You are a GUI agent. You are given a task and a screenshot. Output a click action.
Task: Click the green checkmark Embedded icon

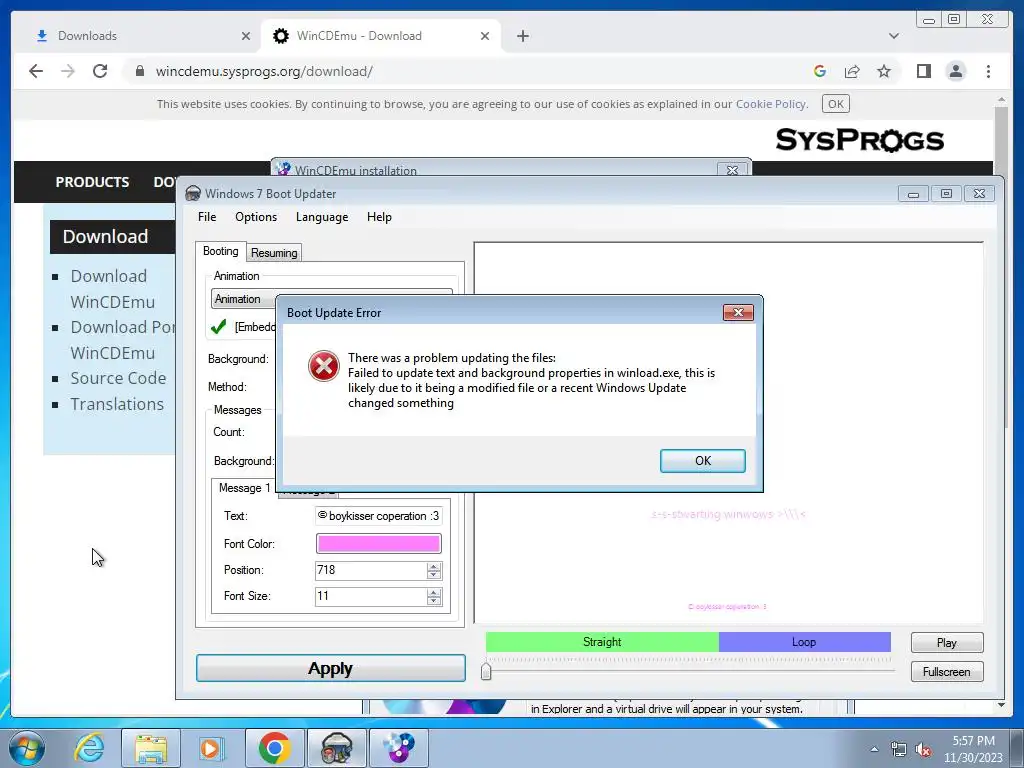pos(219,327)
